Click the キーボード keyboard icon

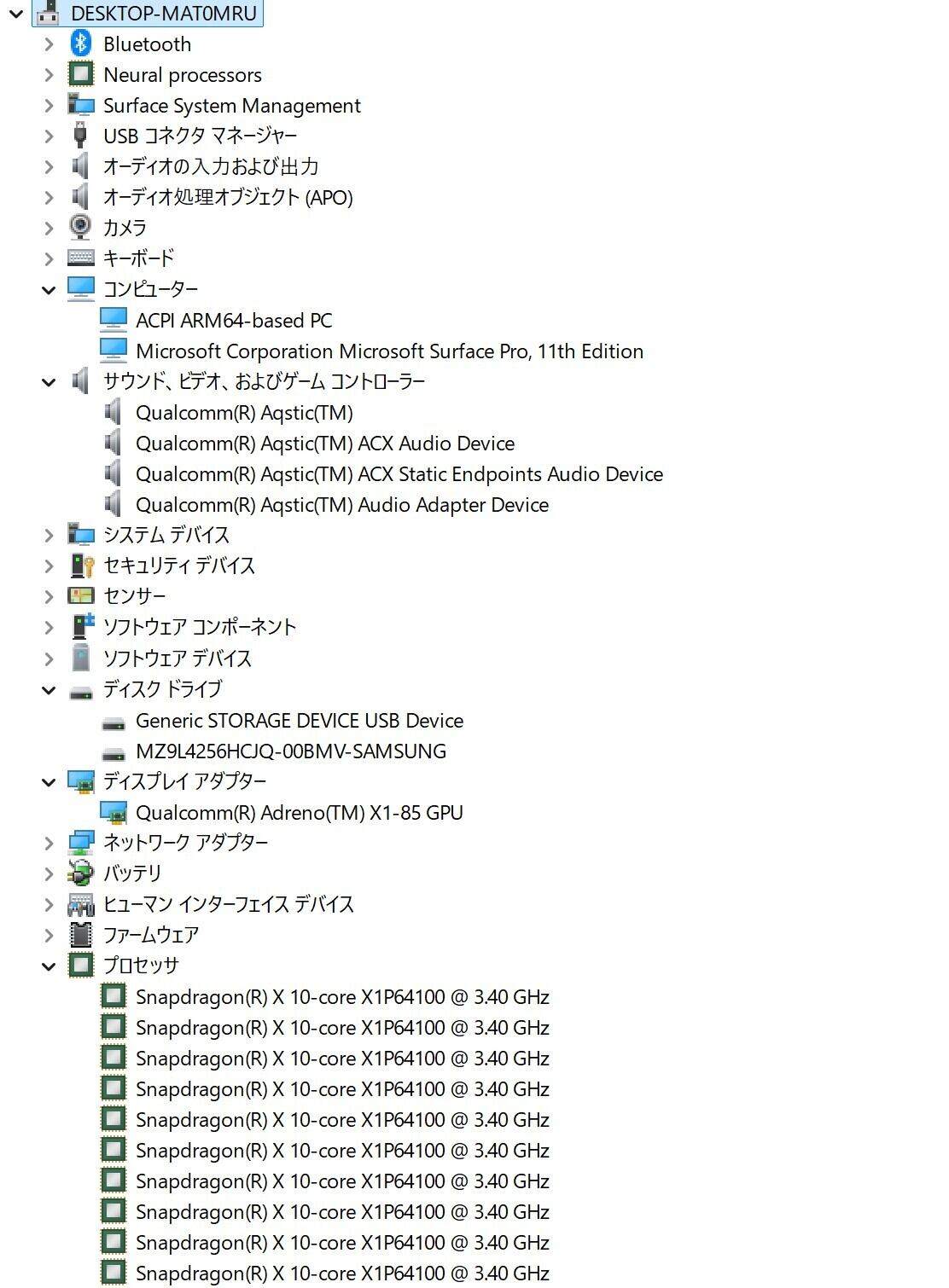point(81,258)
